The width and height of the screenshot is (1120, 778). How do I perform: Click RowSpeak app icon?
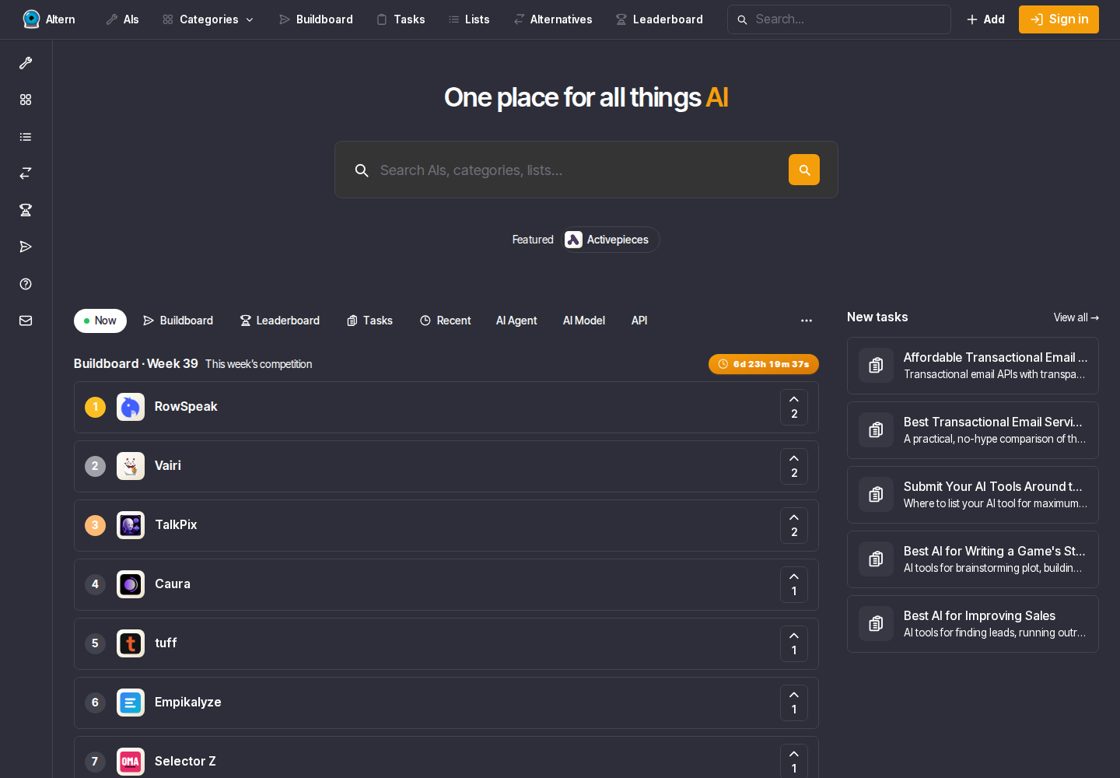[x=131, y=407]
